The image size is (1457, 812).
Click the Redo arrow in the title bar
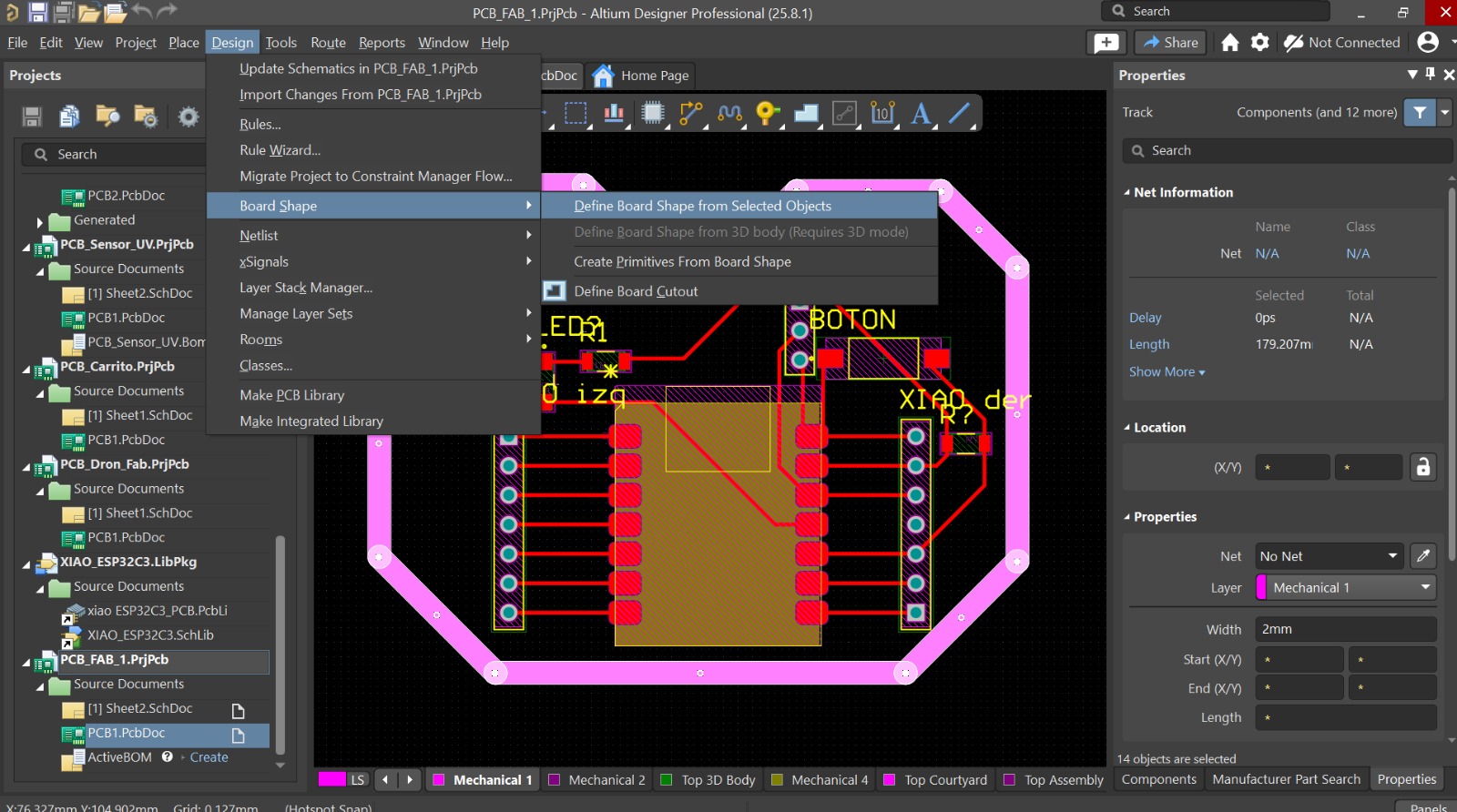coord(167,11)
